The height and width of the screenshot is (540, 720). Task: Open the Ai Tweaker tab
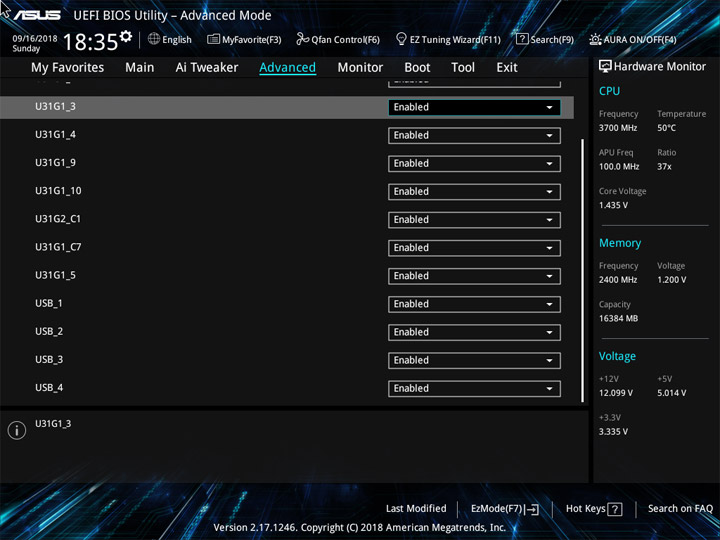(x=207, y=68)
